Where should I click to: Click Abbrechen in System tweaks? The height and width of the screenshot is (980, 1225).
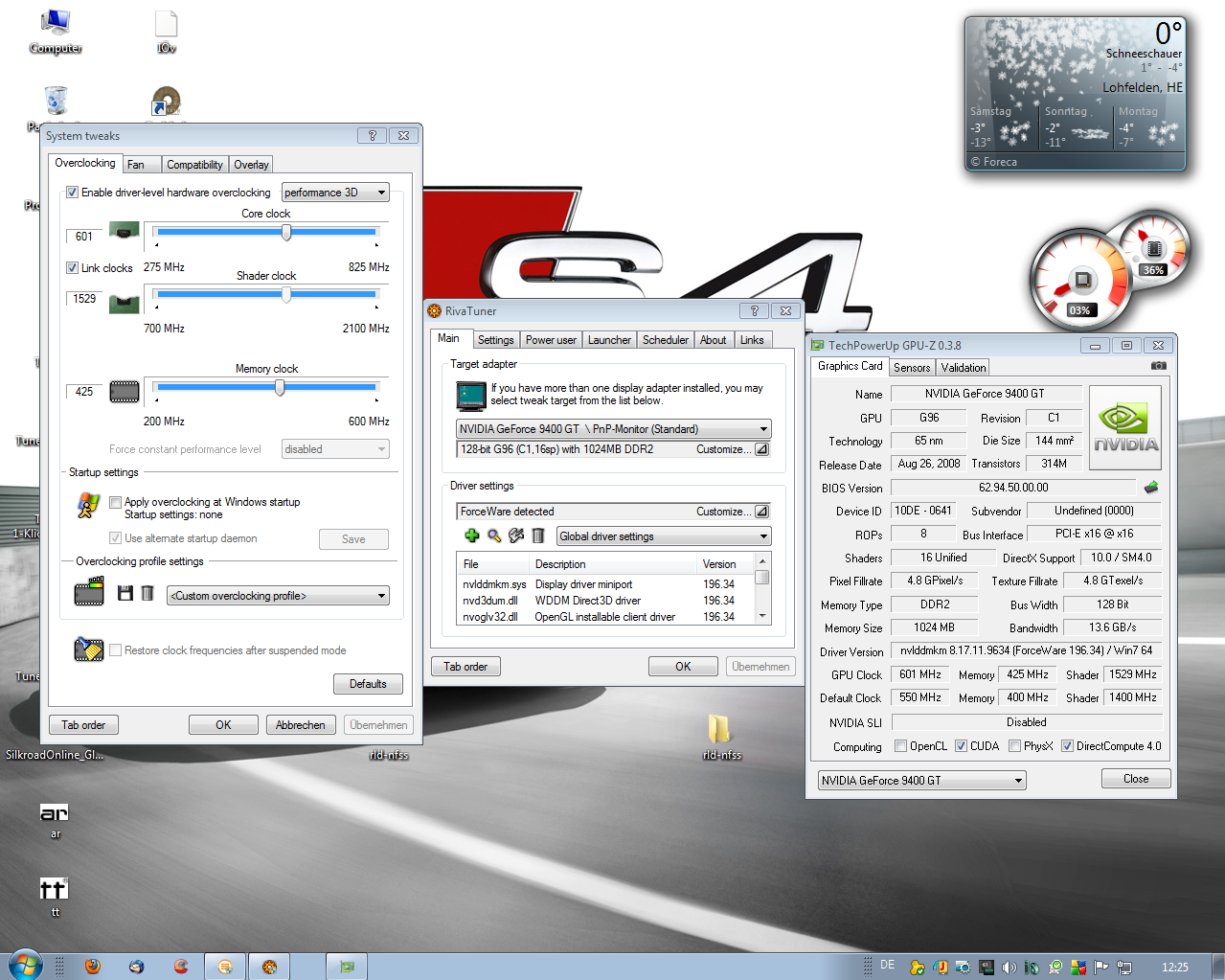pos(301,725)
